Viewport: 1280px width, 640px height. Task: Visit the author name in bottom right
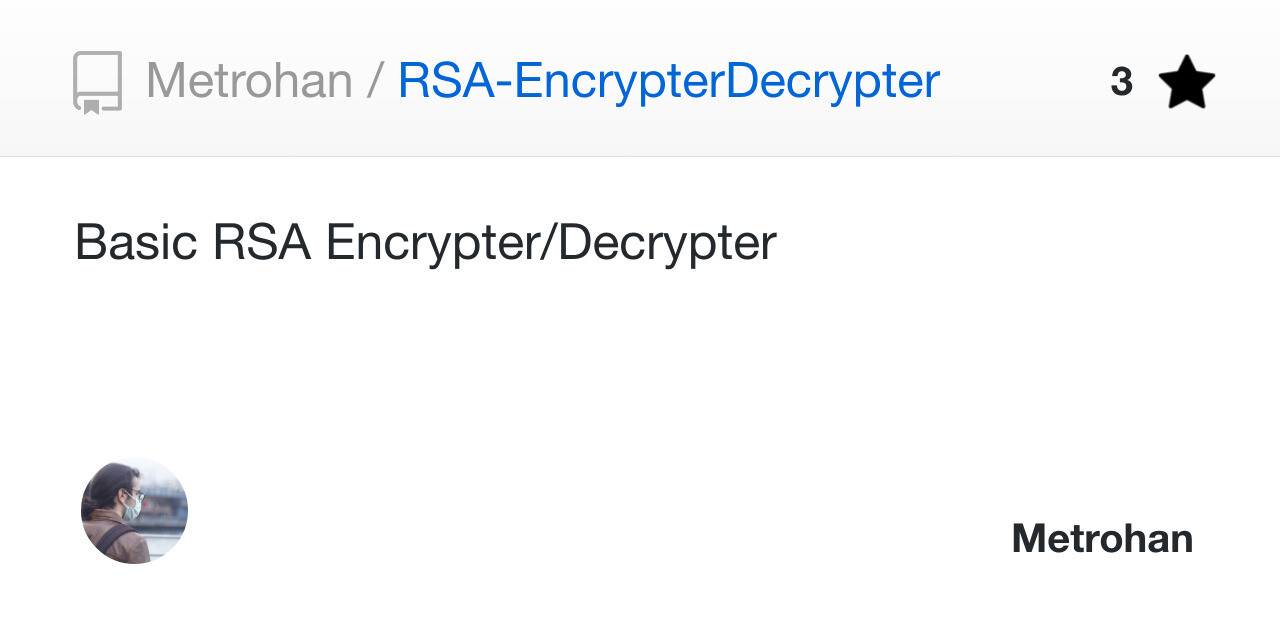pyautogui.click(x=1102, y=539)
